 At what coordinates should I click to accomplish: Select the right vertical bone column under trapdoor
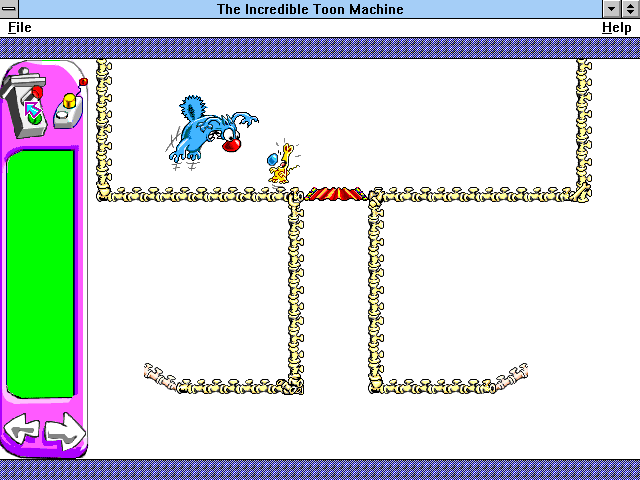click(x=376, y=292)
